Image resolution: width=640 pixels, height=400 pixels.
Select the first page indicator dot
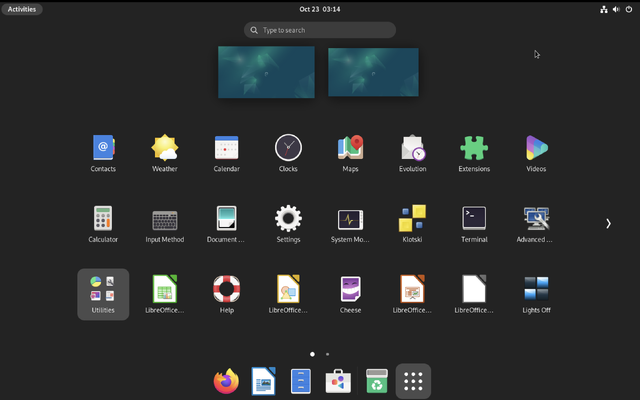(x=312, y=354)
